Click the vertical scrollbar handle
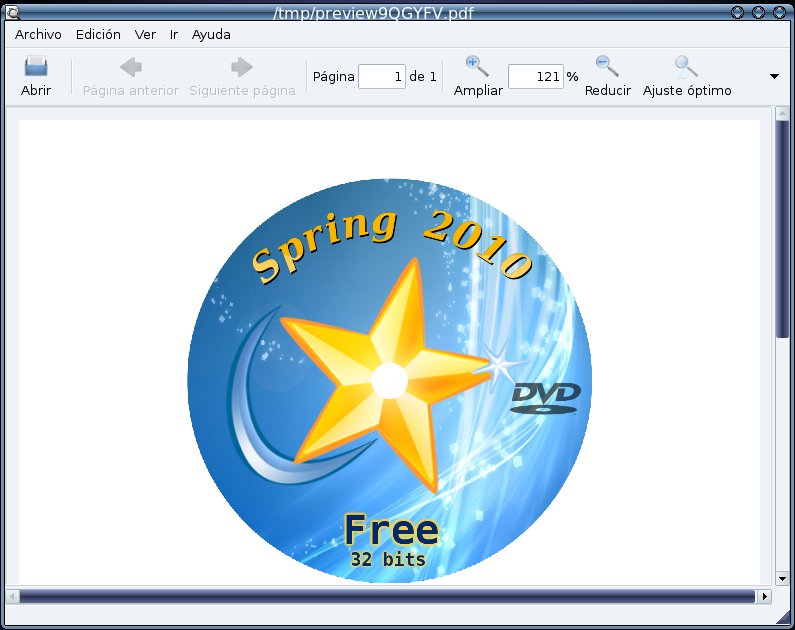This screenshot has height=630, width=795. pyautogui.click(x=782, y=229)
